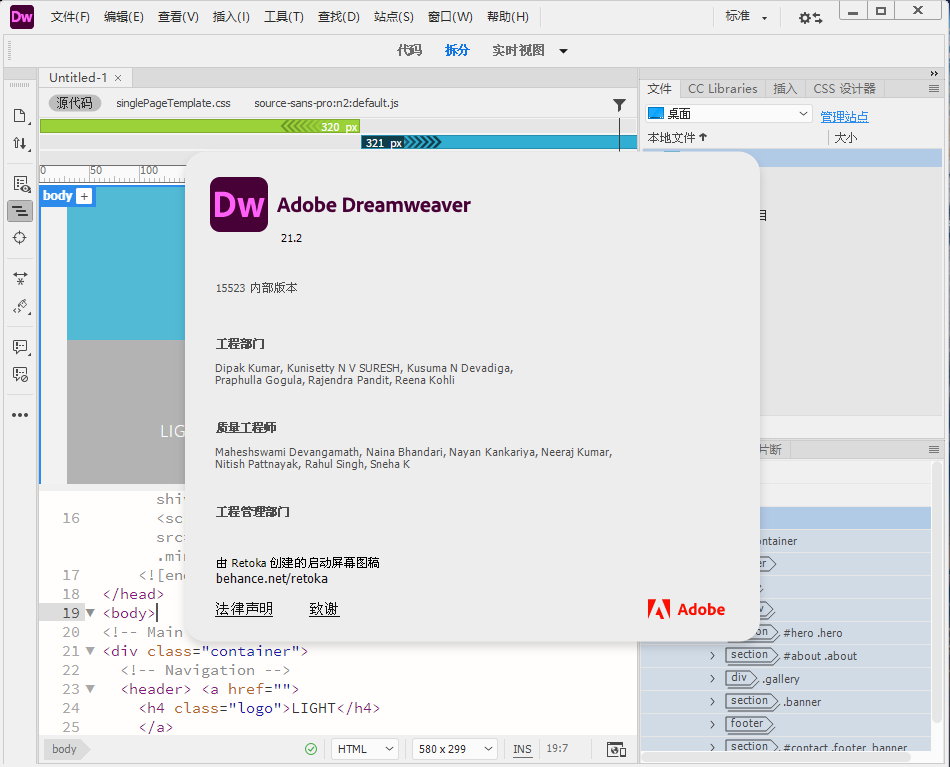This screenshot has width=950, height=767.
Task: Open the HTML document type dropdown
Action: click(365, 749)
